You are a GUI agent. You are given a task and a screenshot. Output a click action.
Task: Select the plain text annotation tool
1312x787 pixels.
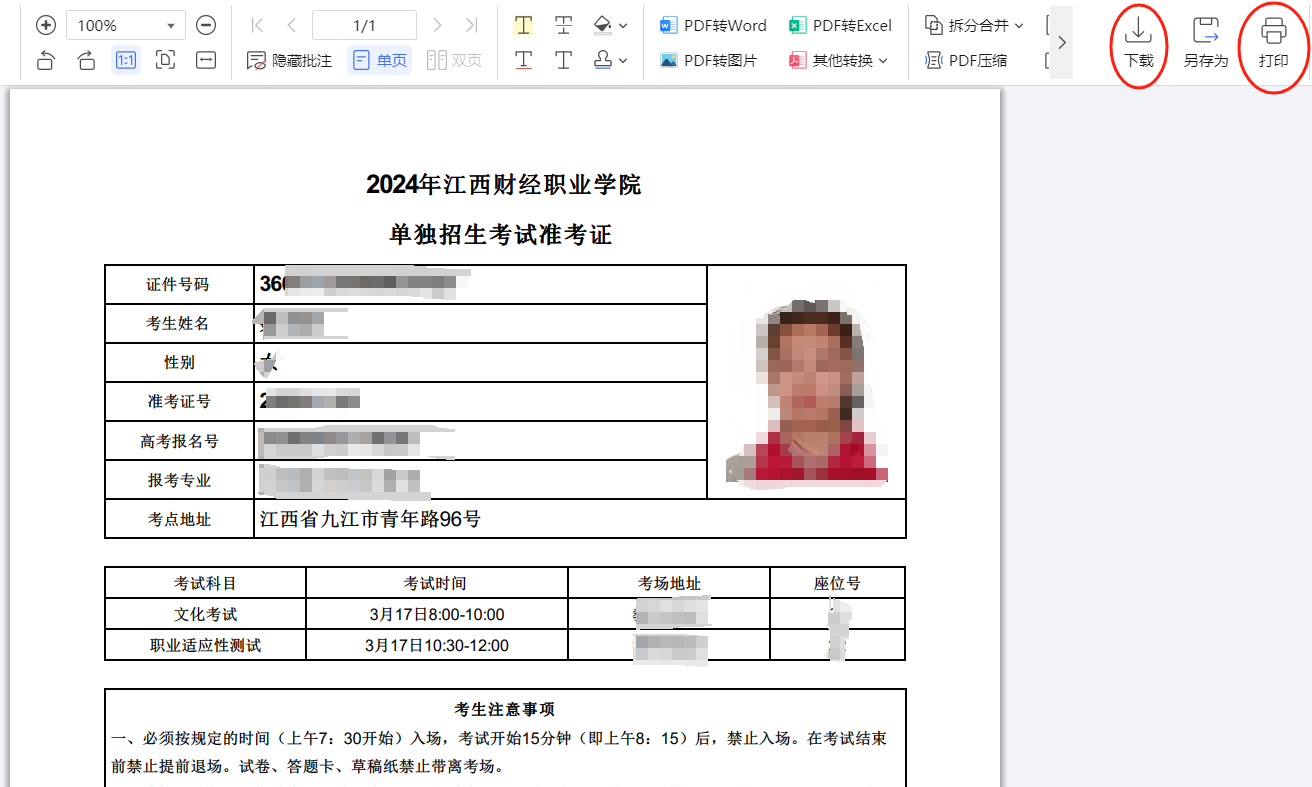click(563, 60)
